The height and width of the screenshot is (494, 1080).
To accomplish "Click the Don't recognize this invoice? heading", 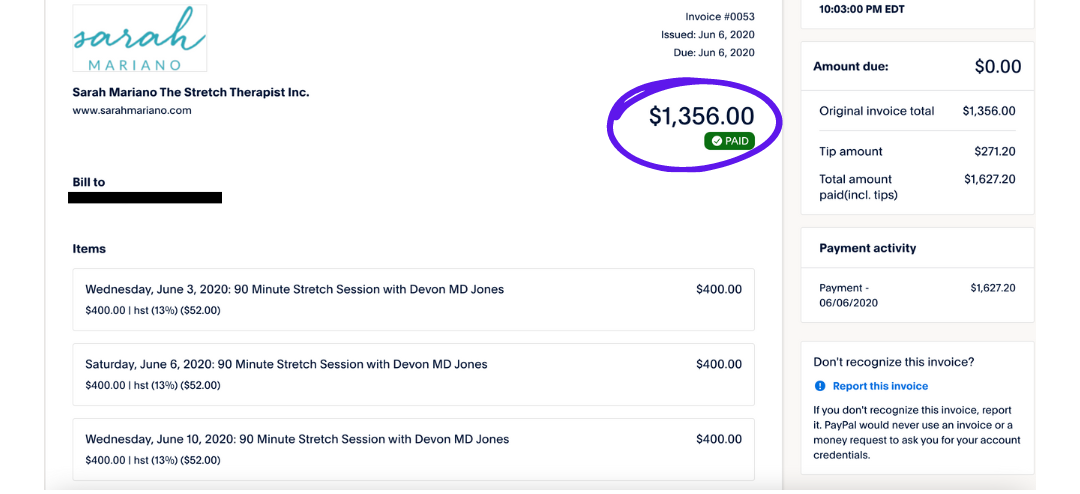I will pyautogui.click(x=893, y=362).
